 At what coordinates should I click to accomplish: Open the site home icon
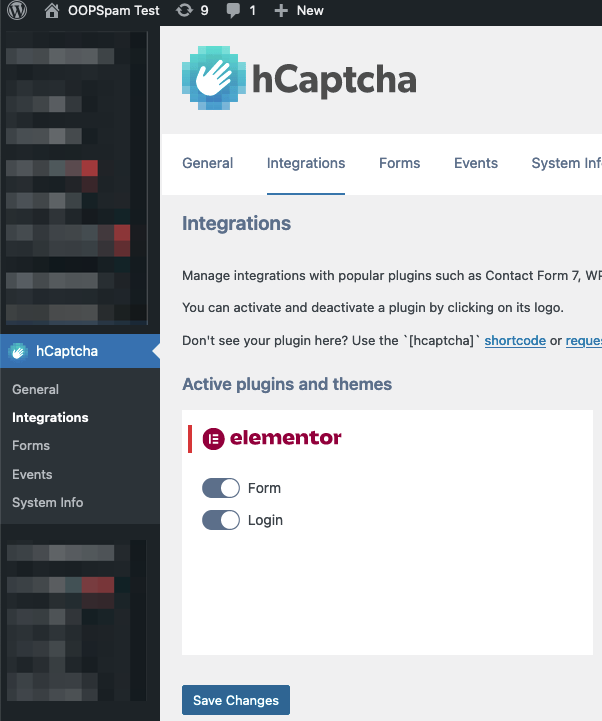tap(52, 10)
